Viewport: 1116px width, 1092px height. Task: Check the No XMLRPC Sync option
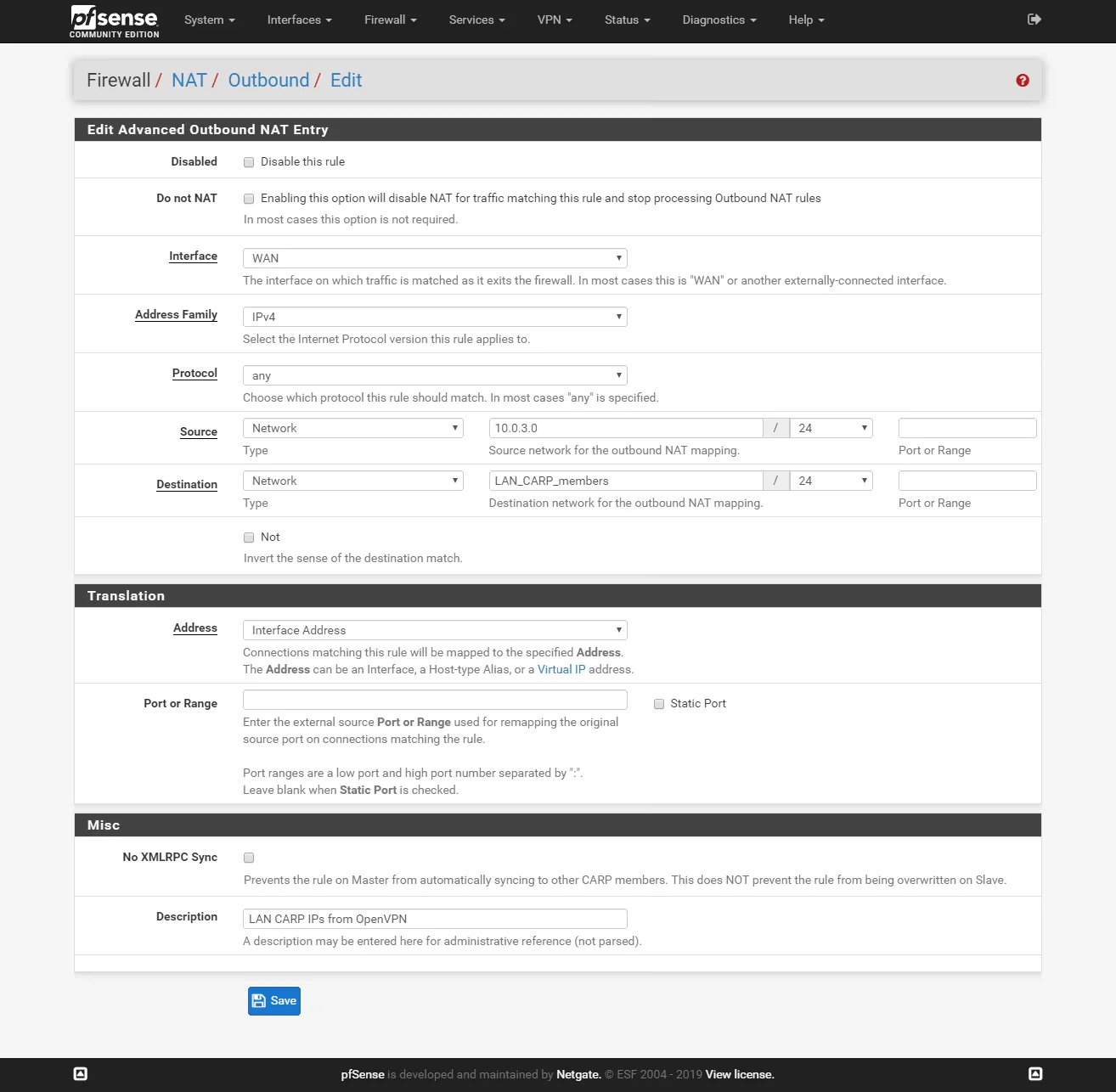pyautogui.click(x=249, y=858)
